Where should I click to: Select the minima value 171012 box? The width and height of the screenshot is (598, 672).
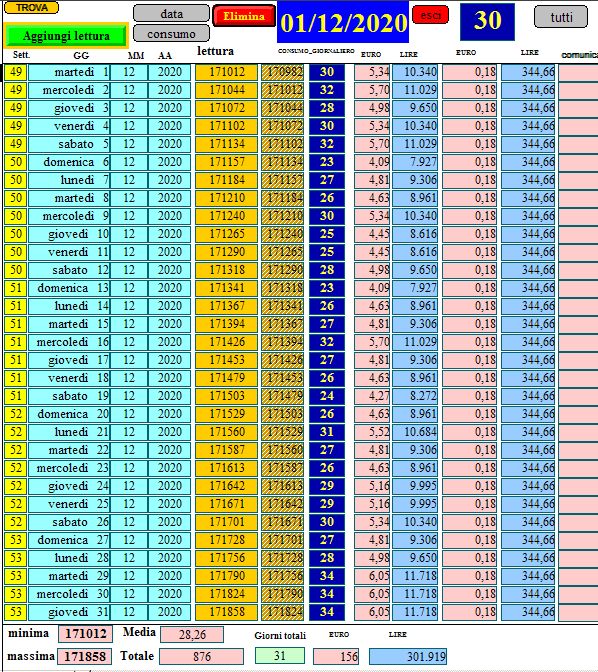(86, 633)
